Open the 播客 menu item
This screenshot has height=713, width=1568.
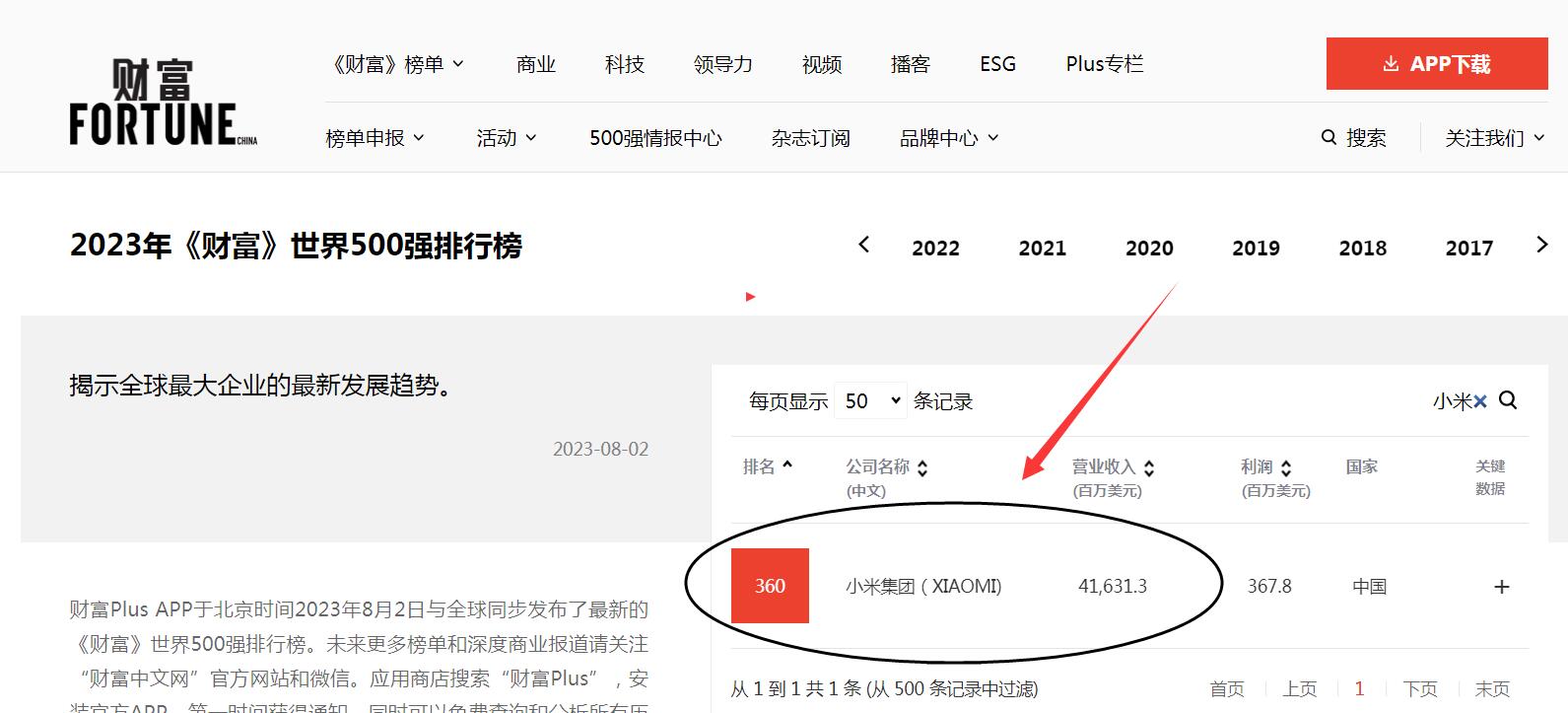tap(911, 64)
